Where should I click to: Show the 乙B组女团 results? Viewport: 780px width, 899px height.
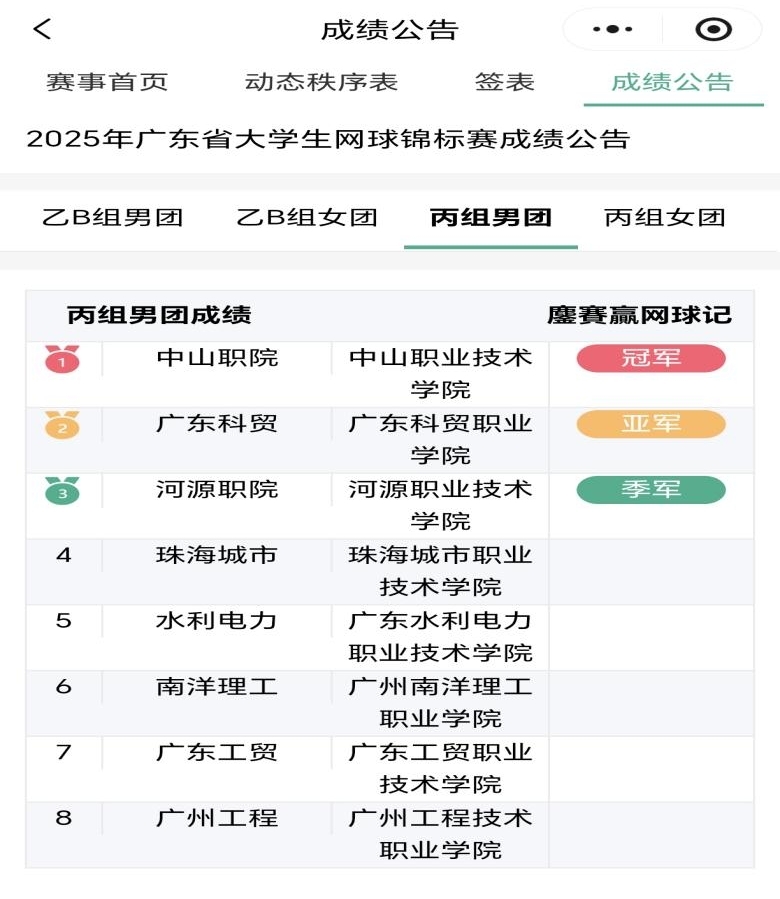coord(307,217)
